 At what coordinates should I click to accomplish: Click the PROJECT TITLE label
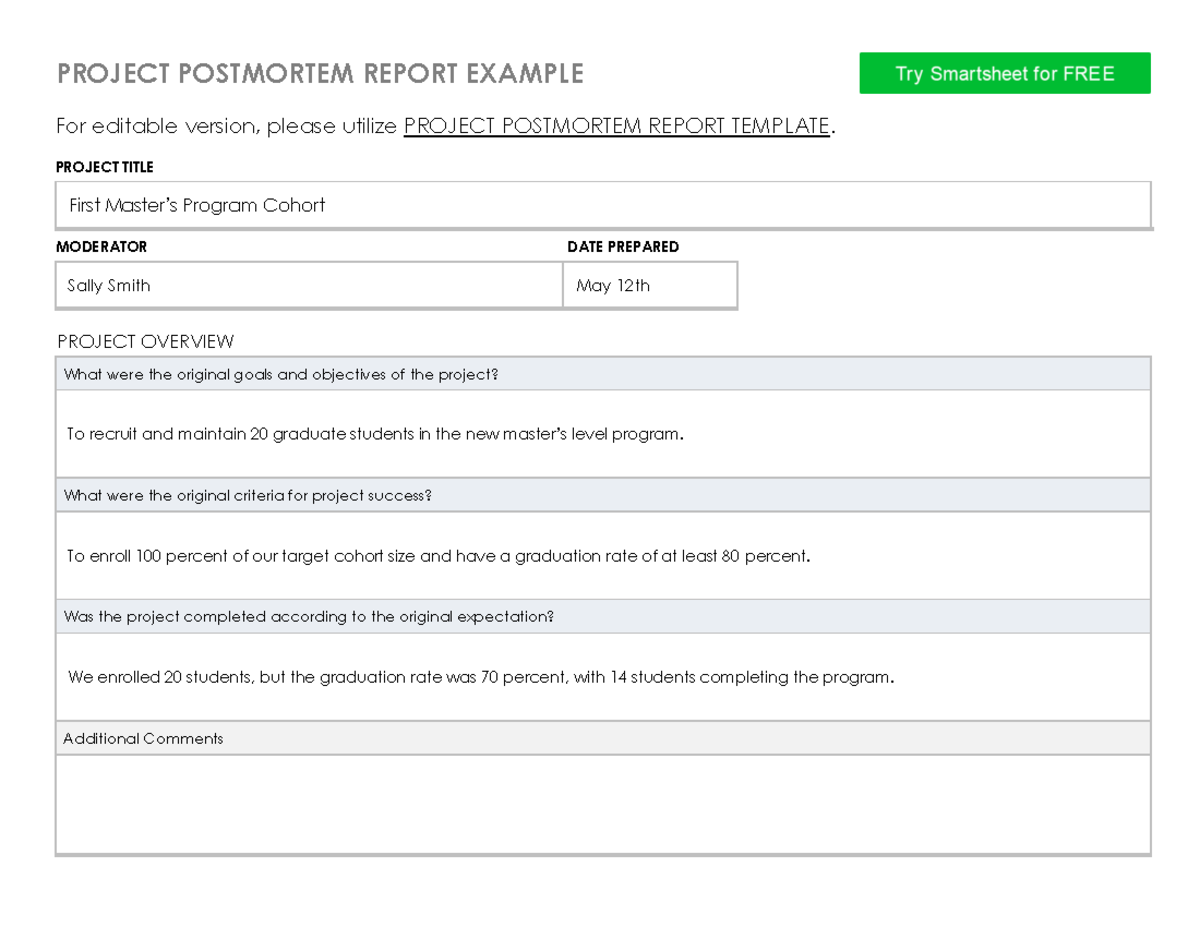click(x=105, y=167)
